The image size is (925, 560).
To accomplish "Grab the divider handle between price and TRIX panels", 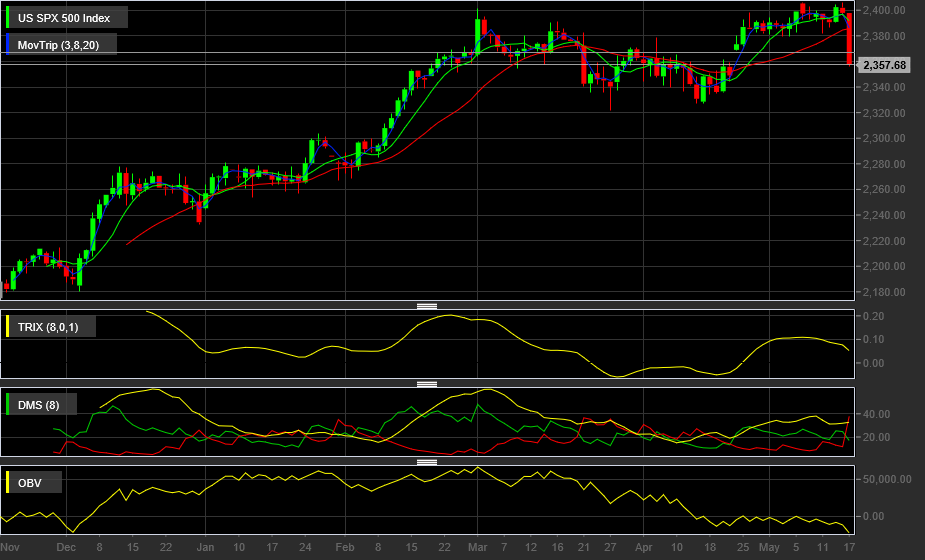I will coord(427,306).
